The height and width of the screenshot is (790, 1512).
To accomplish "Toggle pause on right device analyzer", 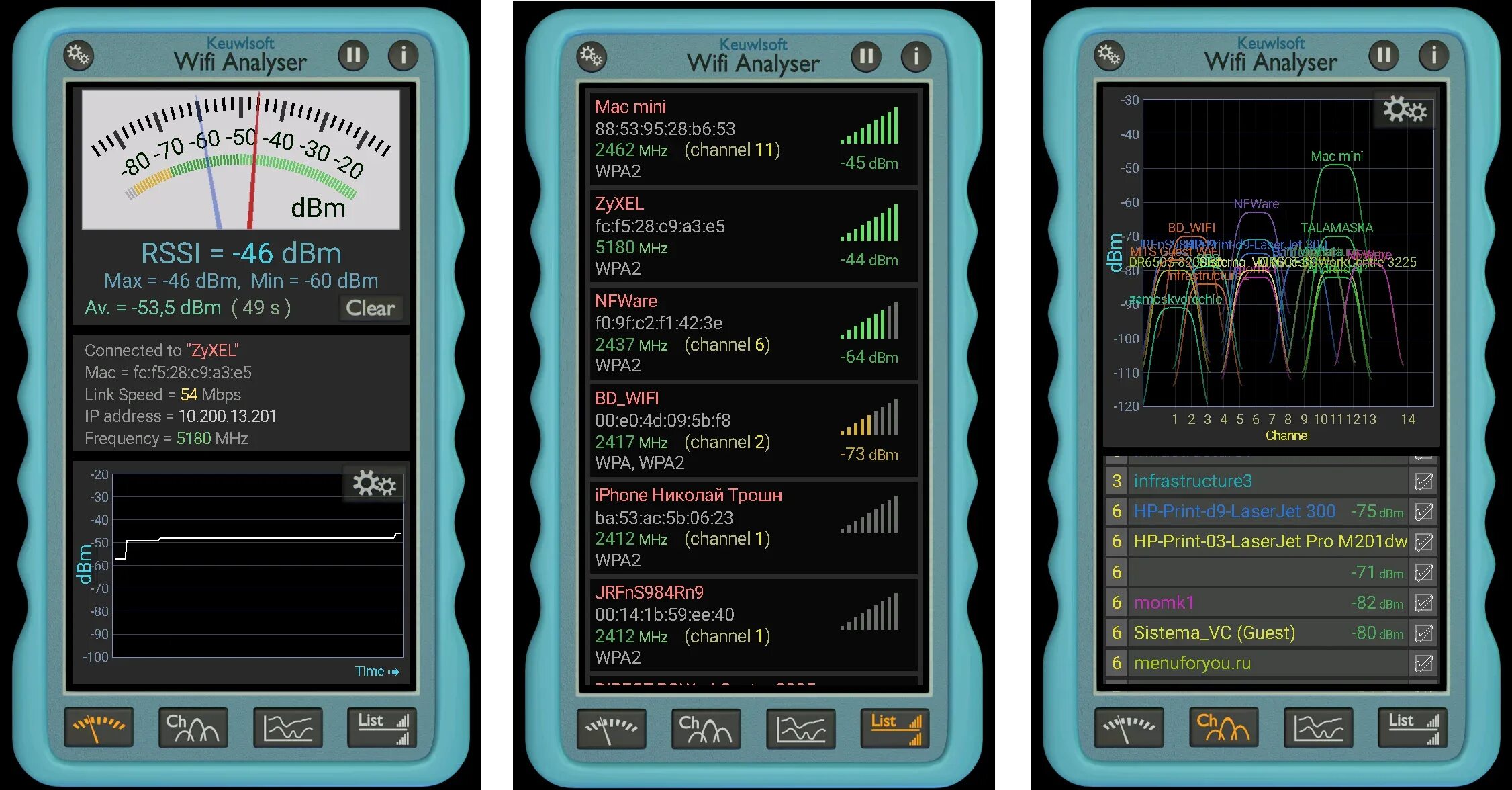I will [x=1399, y=46].
